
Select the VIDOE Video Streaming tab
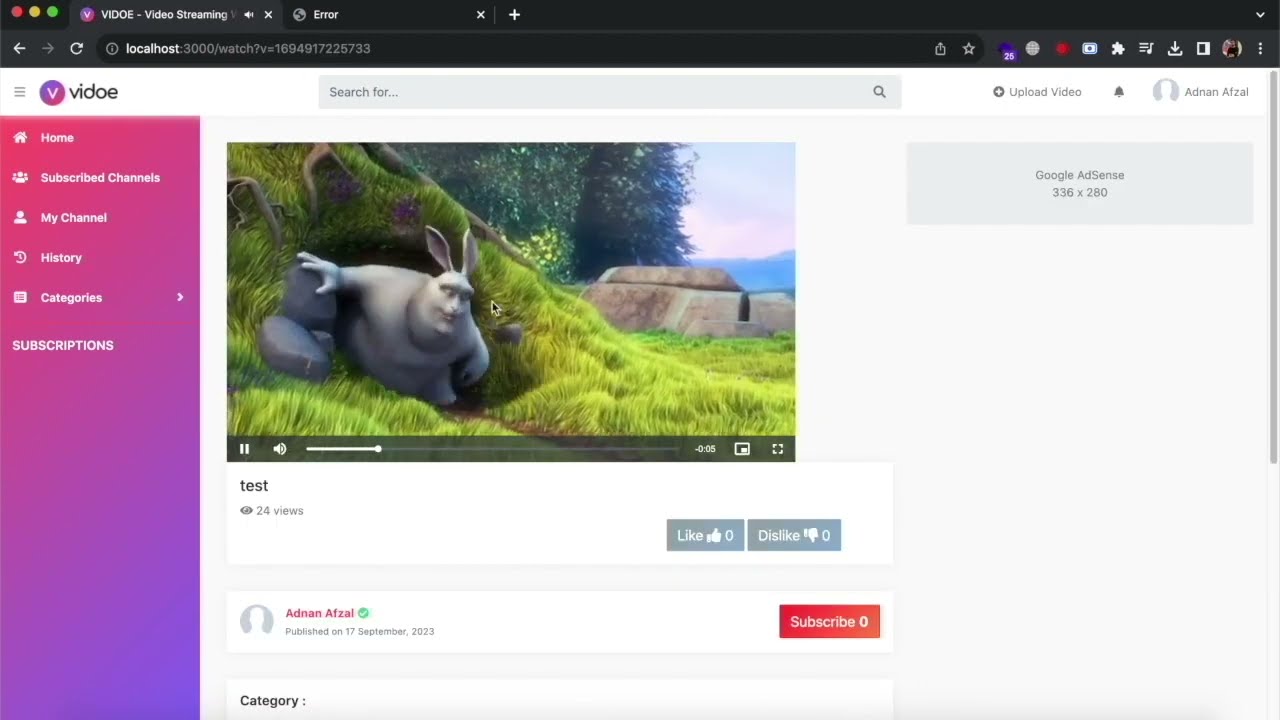[165, 15]
